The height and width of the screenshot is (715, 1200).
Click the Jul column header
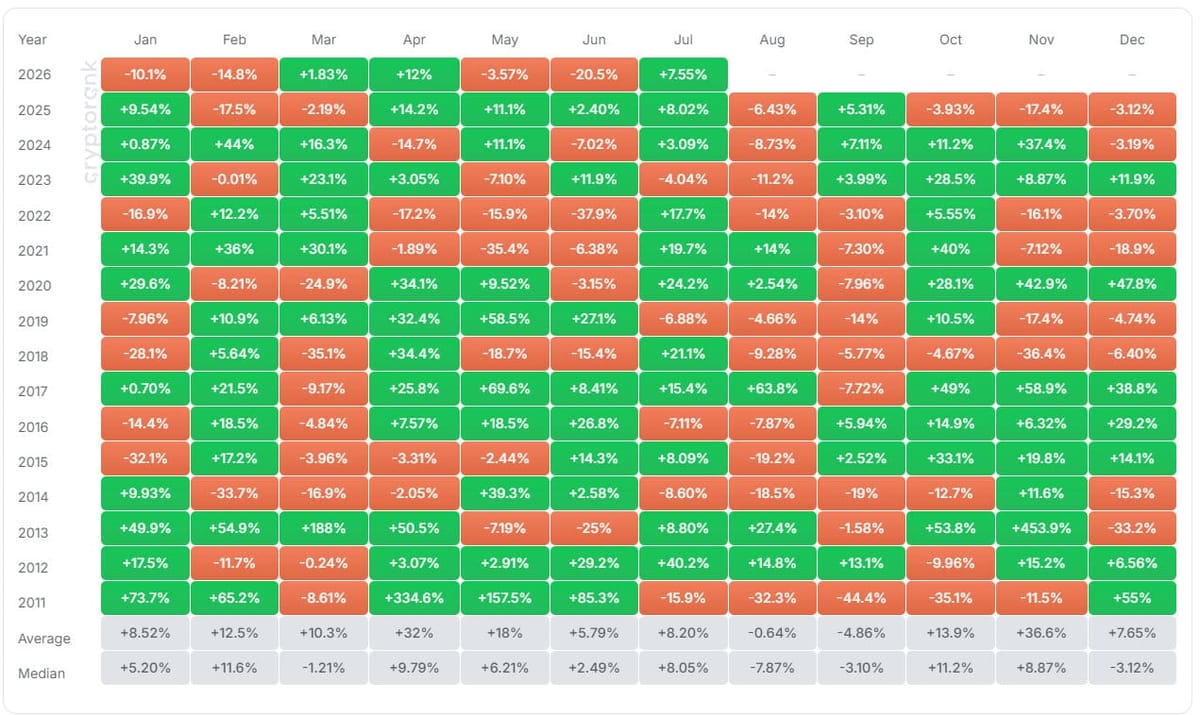tap(683, 40)
